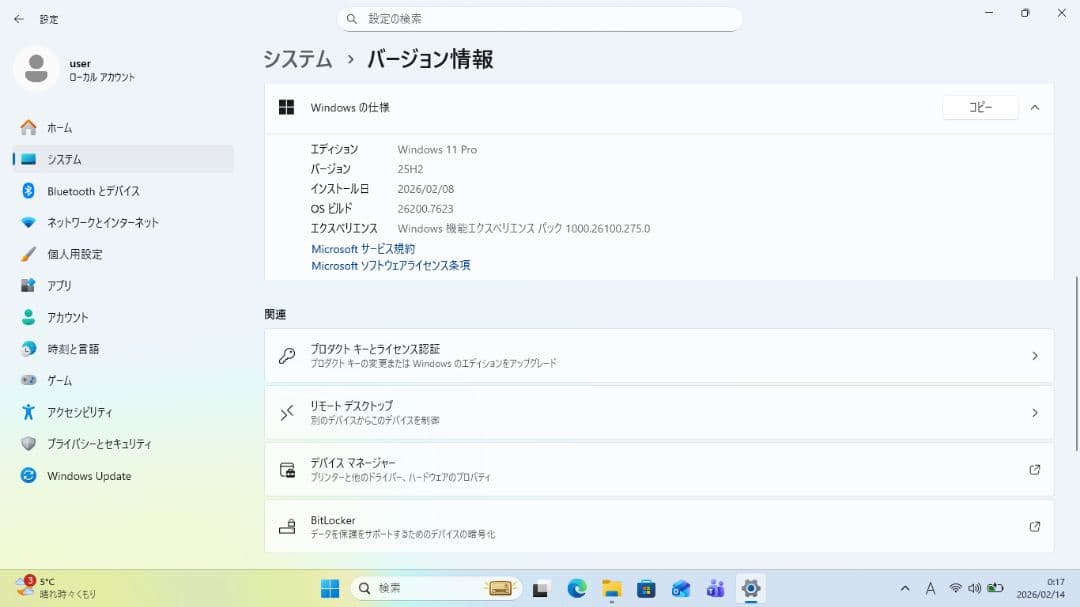The width and height of the screenshot is (1080, 607).
Task: Click the Windows Start button
Action: (330, 588)
